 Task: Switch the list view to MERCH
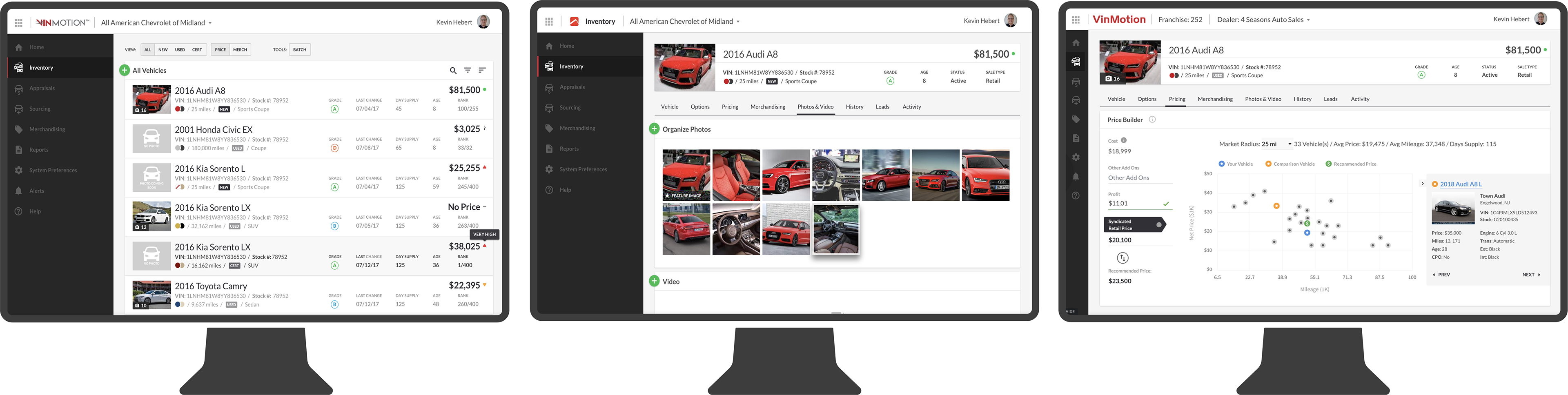(x=240, y=50)
